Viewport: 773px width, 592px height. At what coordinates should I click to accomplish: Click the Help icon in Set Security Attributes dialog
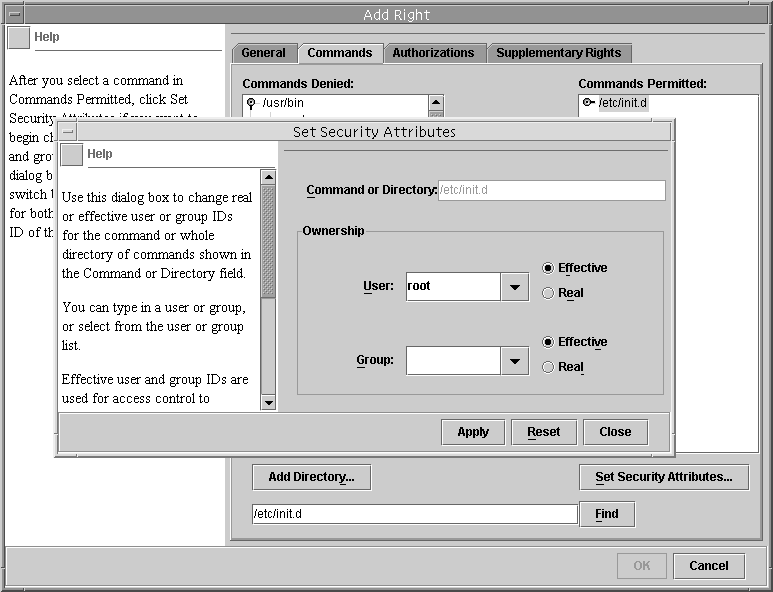(x=71, y=154)
